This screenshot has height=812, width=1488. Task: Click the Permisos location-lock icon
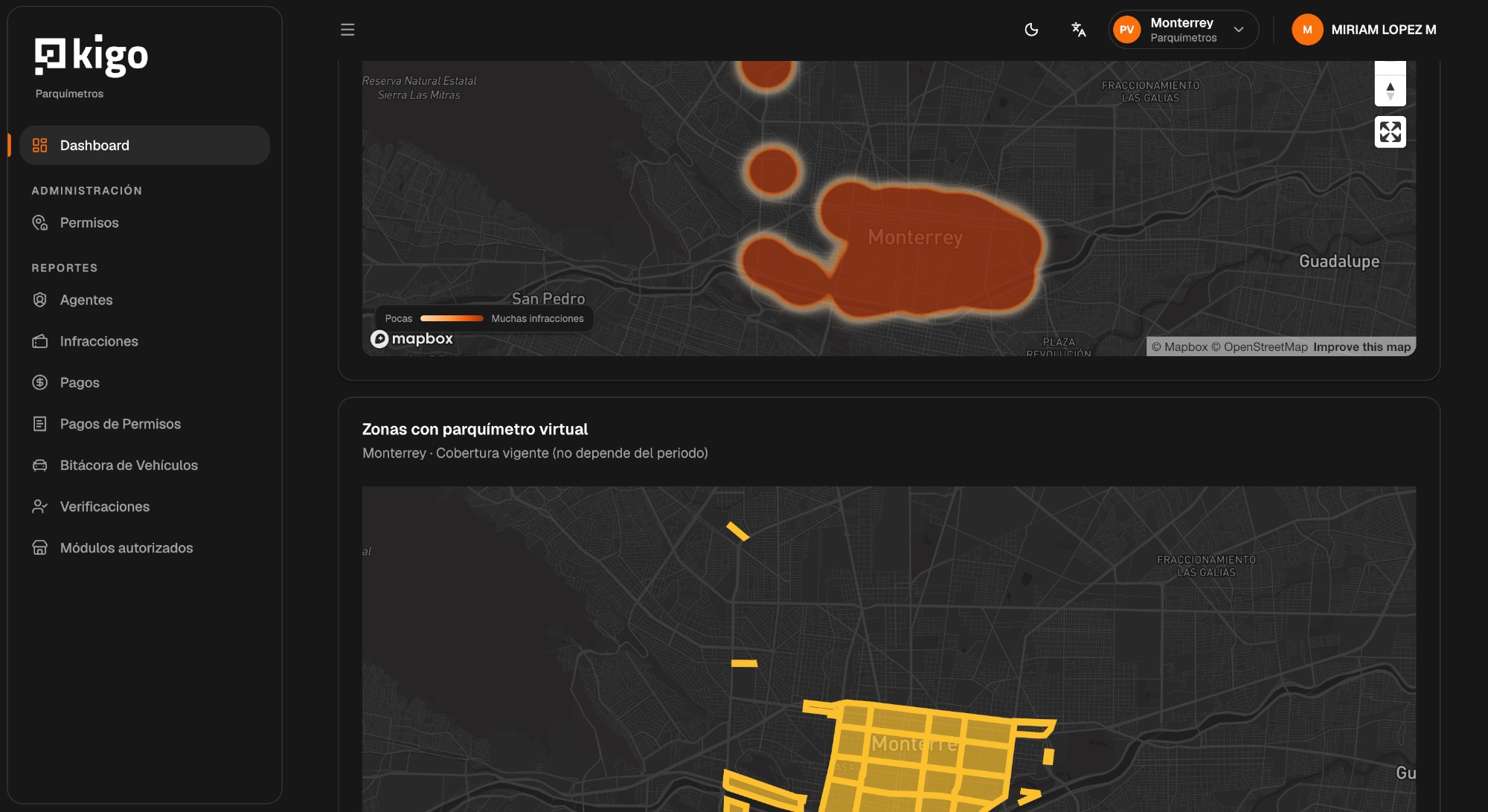coord(40,222)
